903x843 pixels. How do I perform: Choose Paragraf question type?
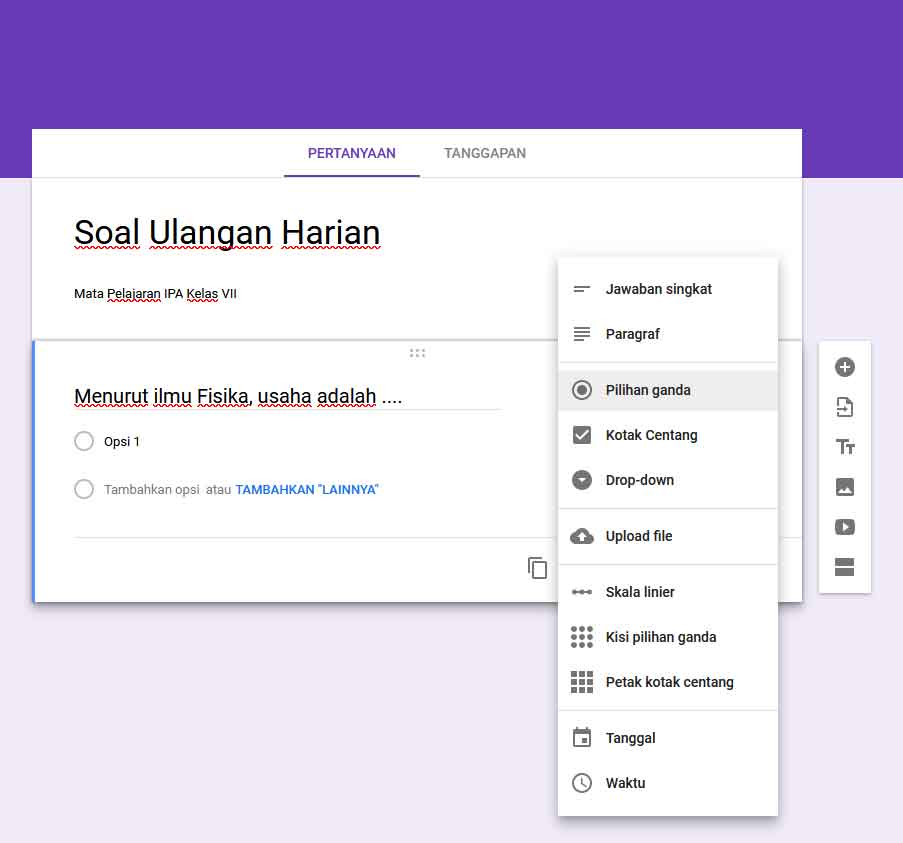[667, 334]
